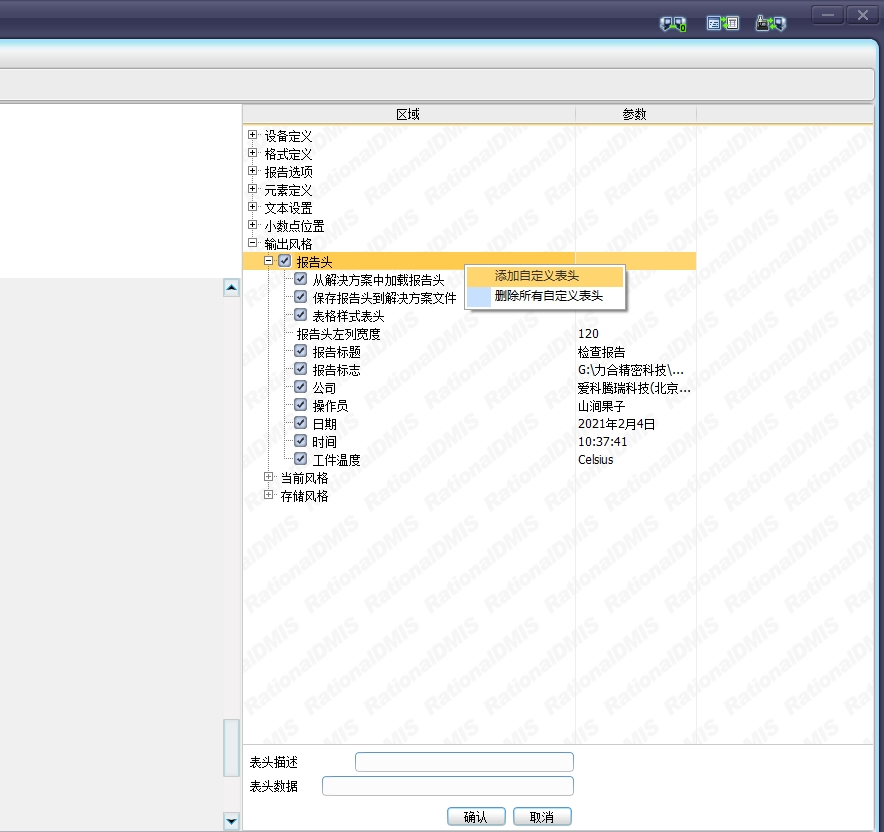Click the 山涧果子 operator value

click(602, 406)
